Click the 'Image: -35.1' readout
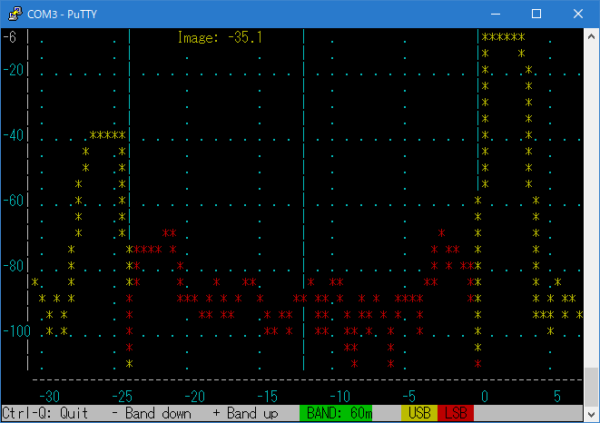 click(219, 38)
